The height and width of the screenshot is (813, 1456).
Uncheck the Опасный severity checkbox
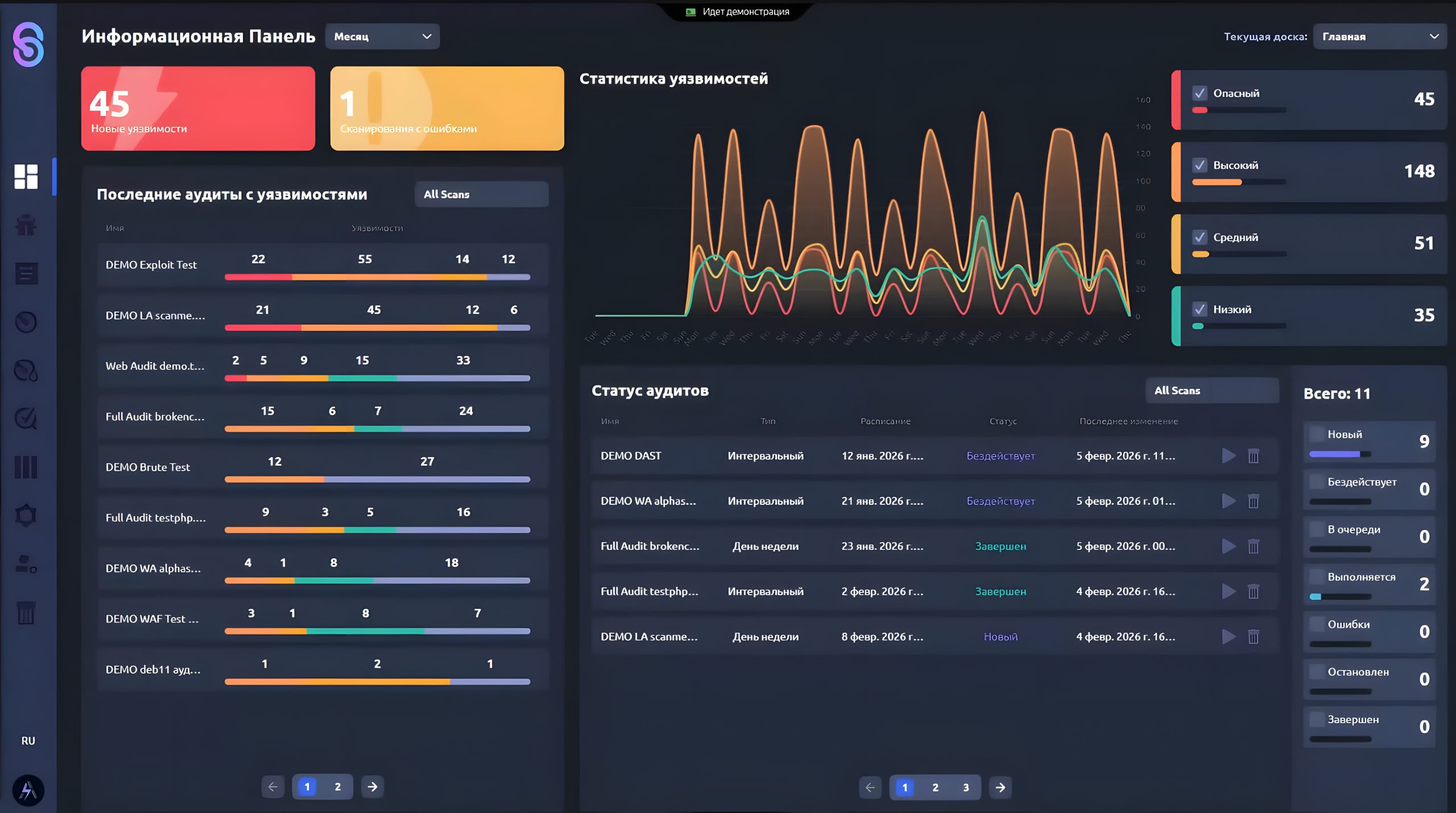tap(1199, 93)
